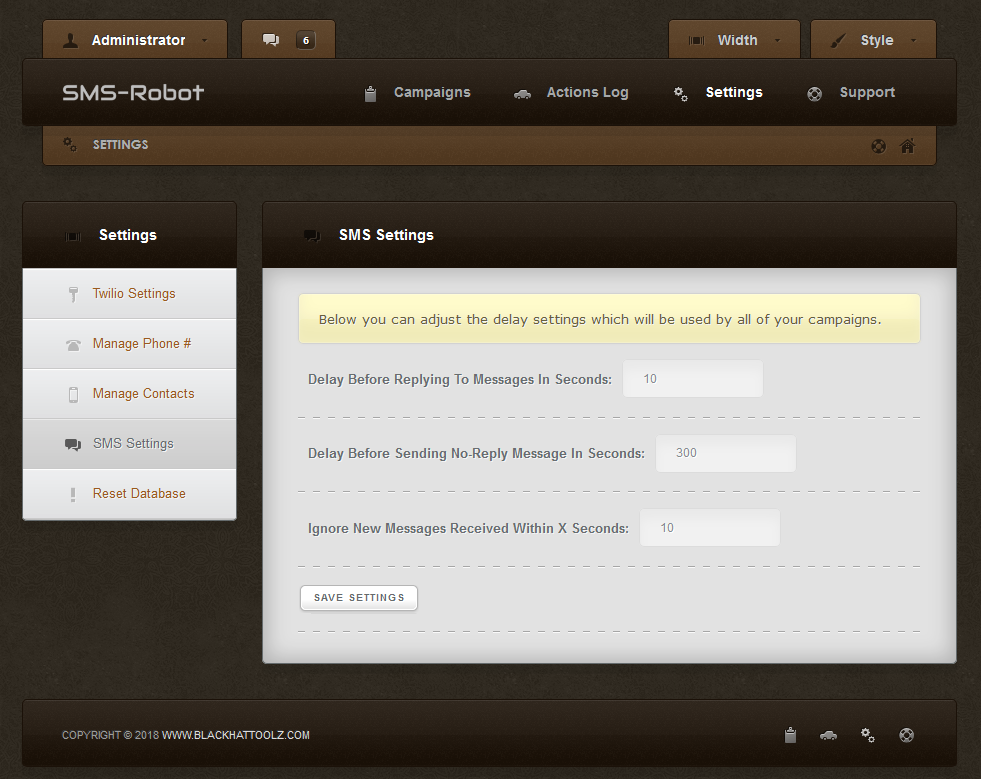
Task: Click the footer lifebuoy support icon
Action: (907, 735)
